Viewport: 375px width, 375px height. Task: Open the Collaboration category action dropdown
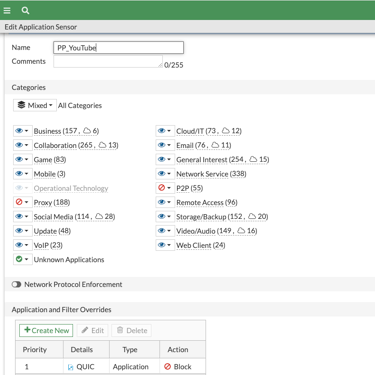click(22, 145)
